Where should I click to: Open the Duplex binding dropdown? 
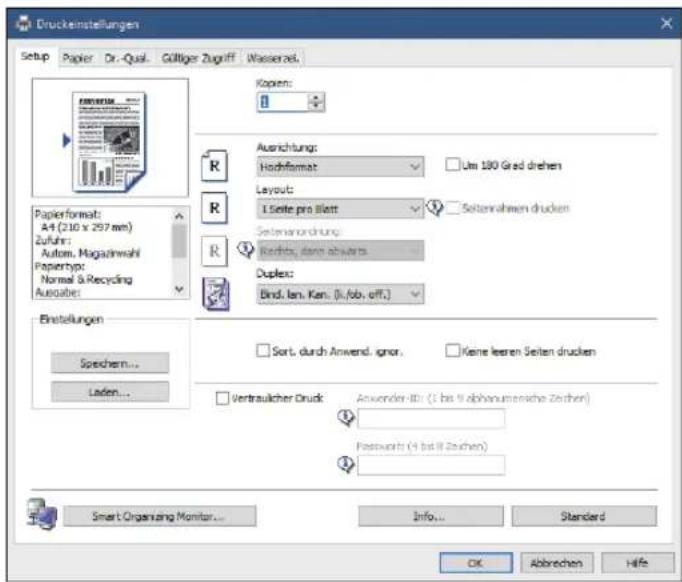[340, 294]
